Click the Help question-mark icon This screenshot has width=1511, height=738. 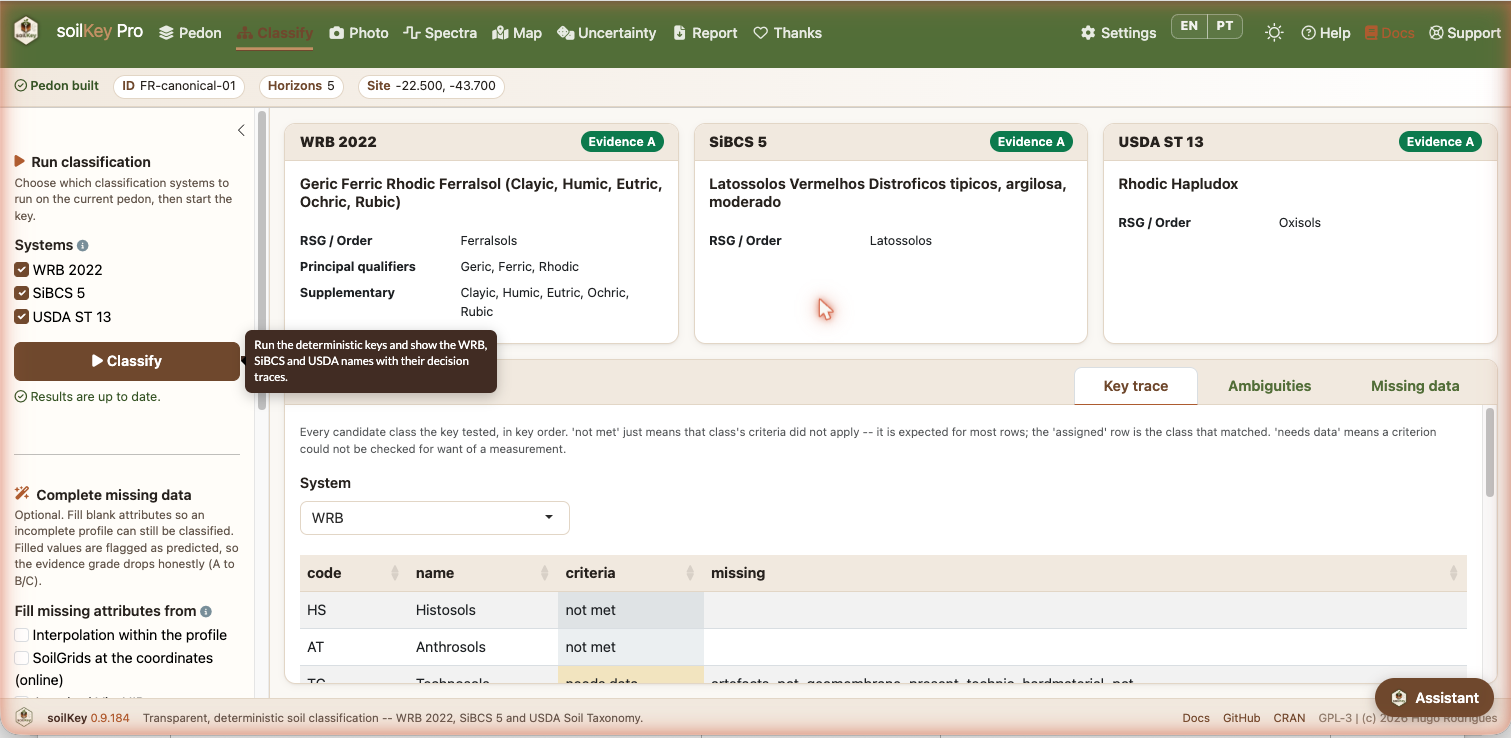pyautogui.click(x=1308, y=33)
